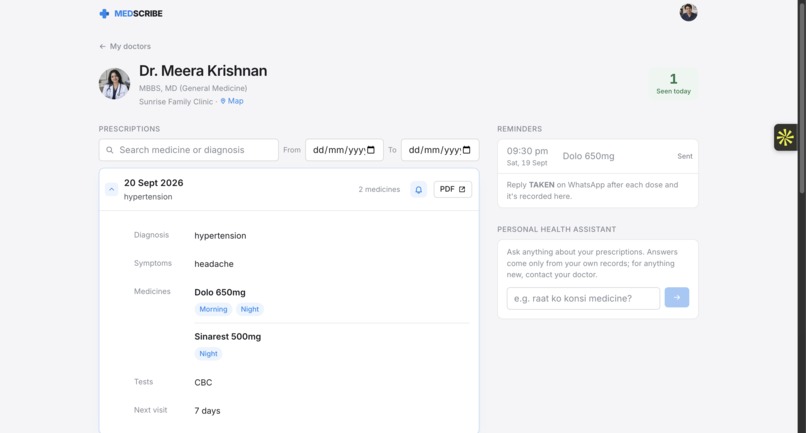Click the Seen today counter badge
The width and height of the screenshot is (806, 433).
tap(673, 84)
